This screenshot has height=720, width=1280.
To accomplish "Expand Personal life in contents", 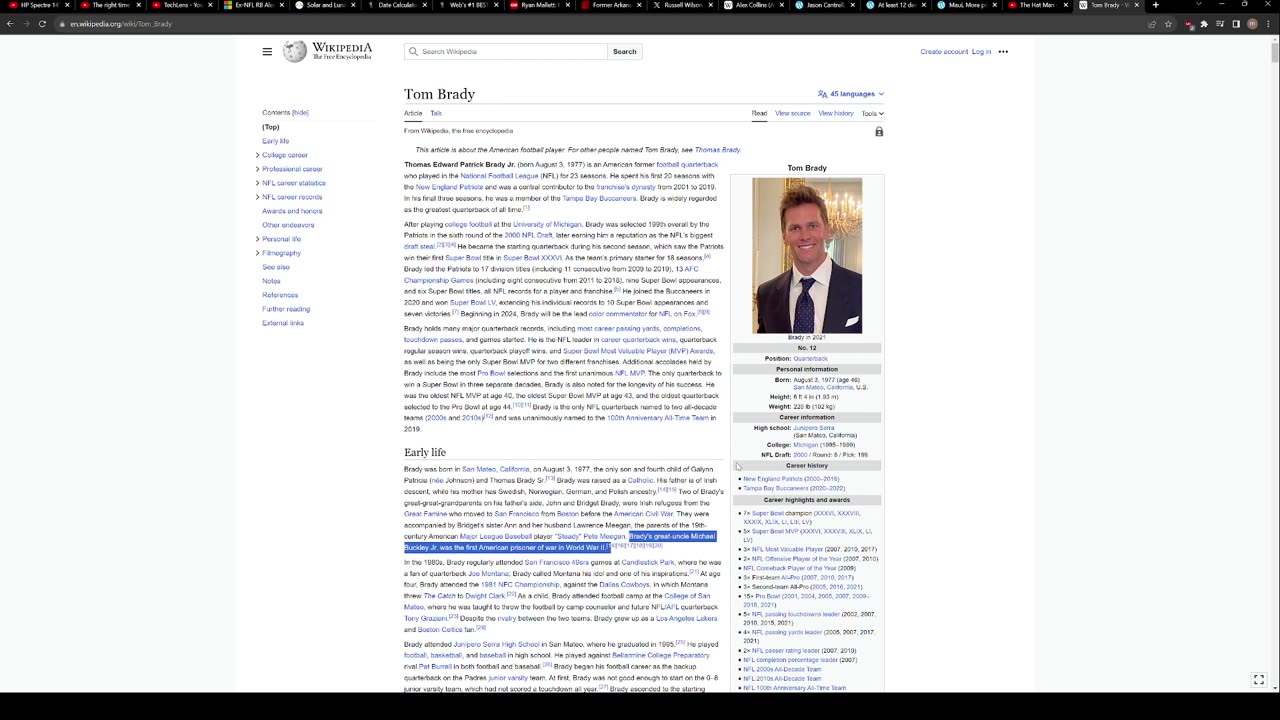I will click(257, 239).
